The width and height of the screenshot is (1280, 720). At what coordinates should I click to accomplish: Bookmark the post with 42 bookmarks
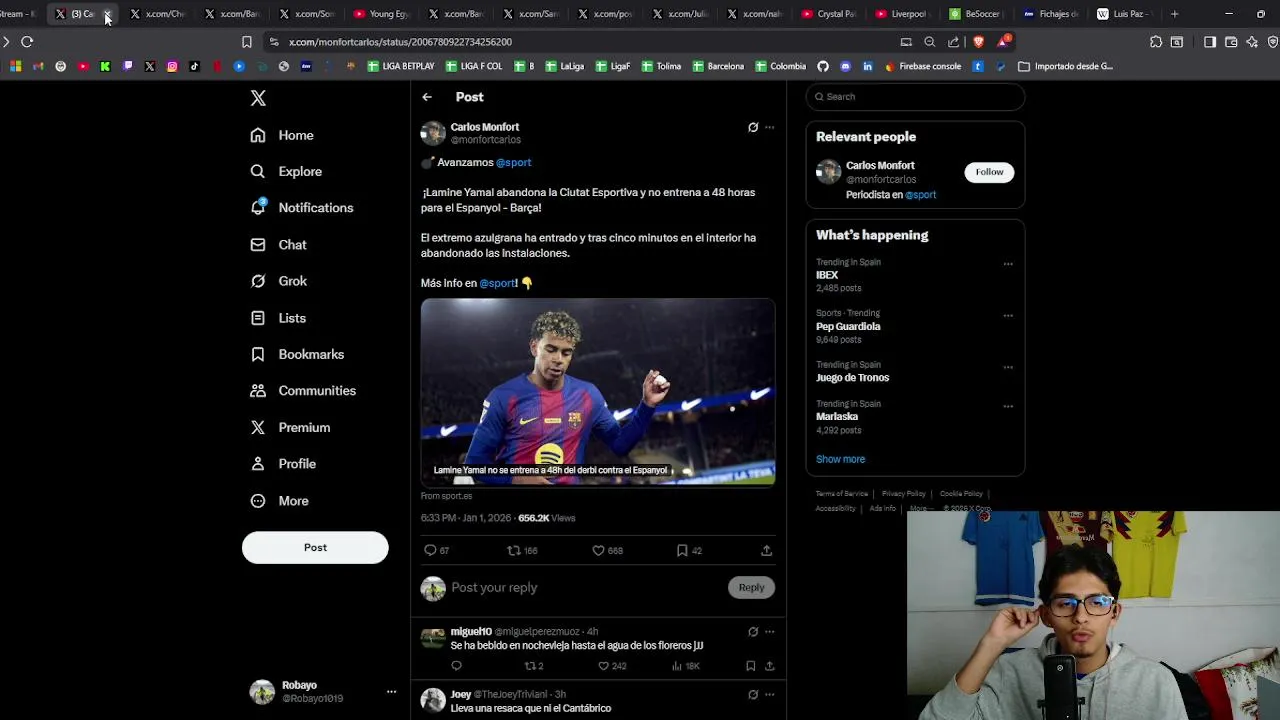tap(682, 550)
